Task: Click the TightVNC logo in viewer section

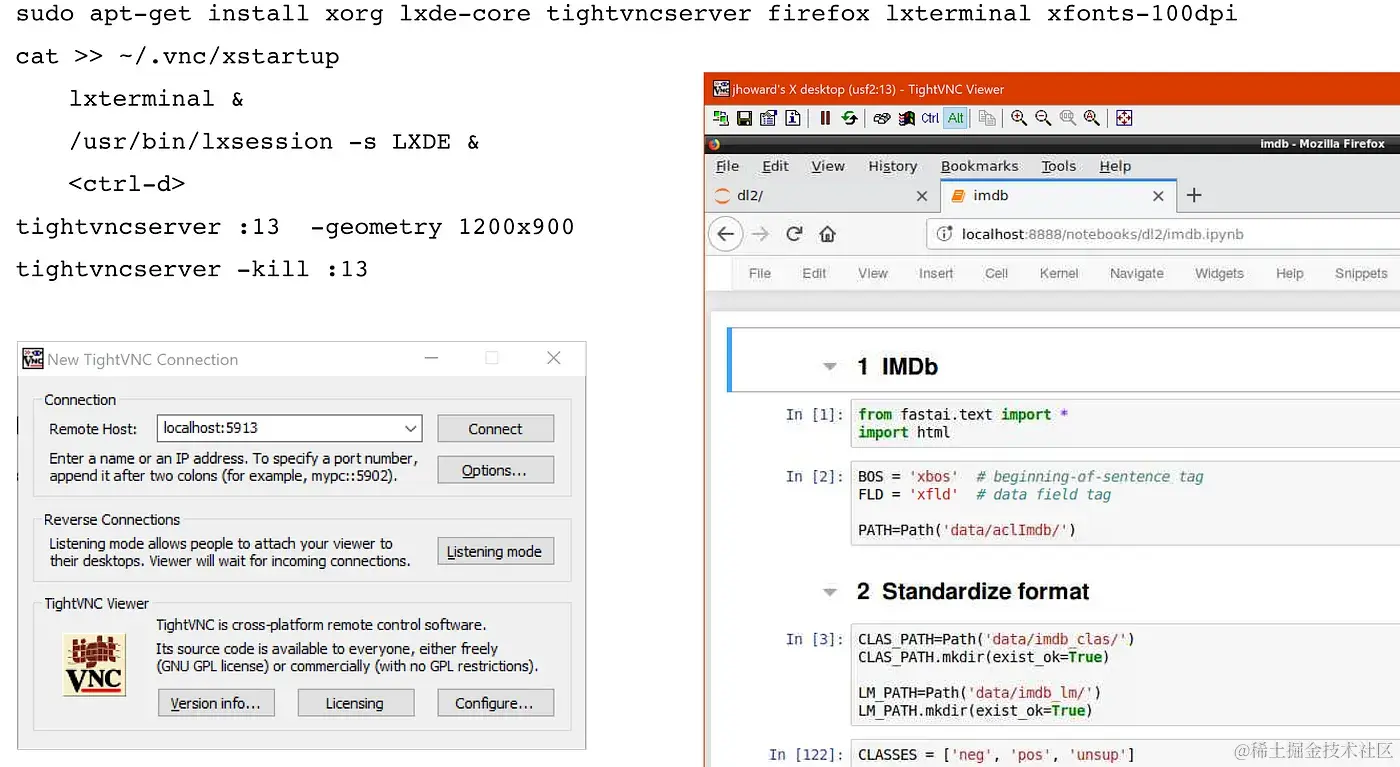Action: click(94, 664)
